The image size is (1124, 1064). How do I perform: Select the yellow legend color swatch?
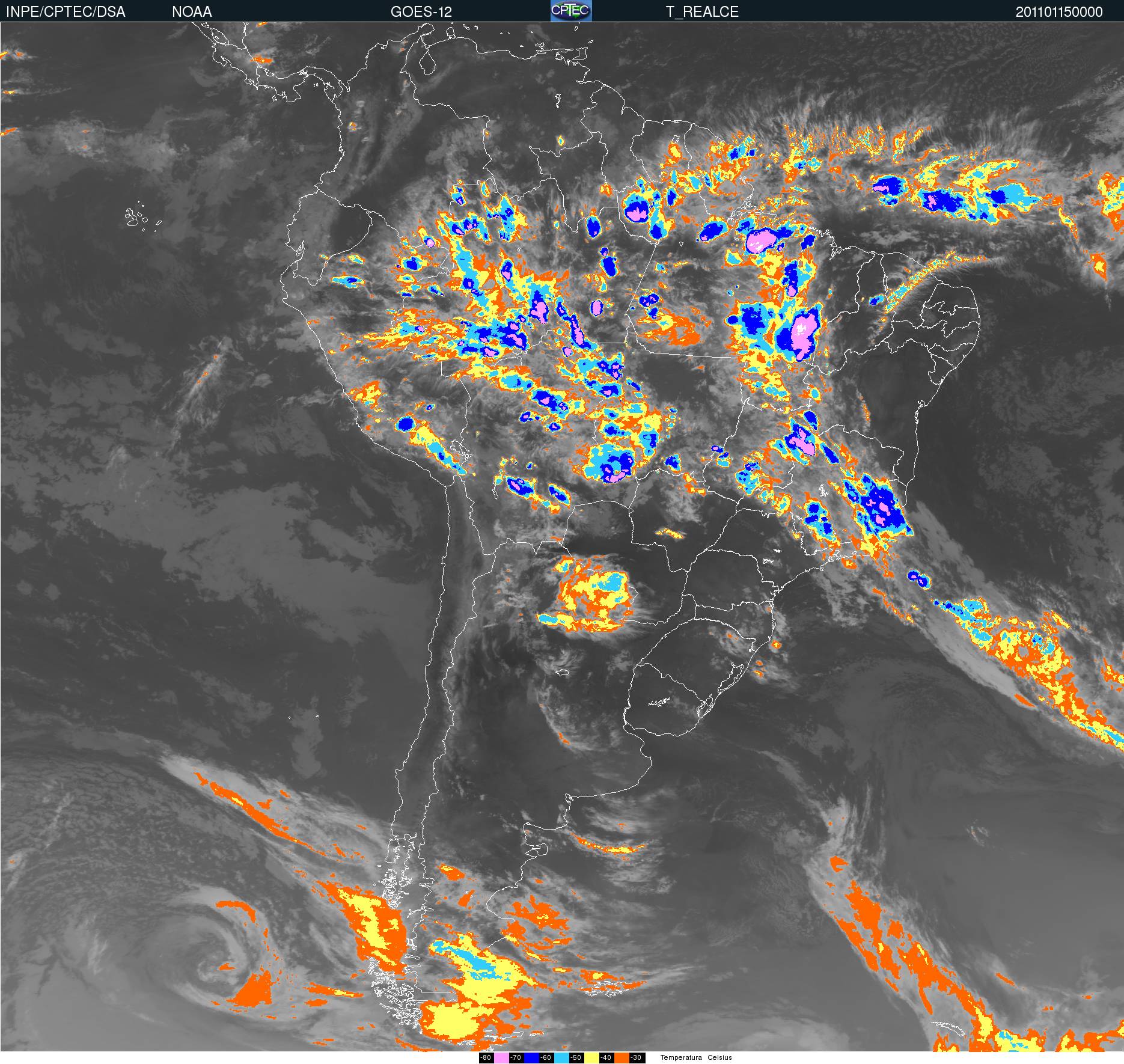pyautogui.click(x=591, y=1058)
